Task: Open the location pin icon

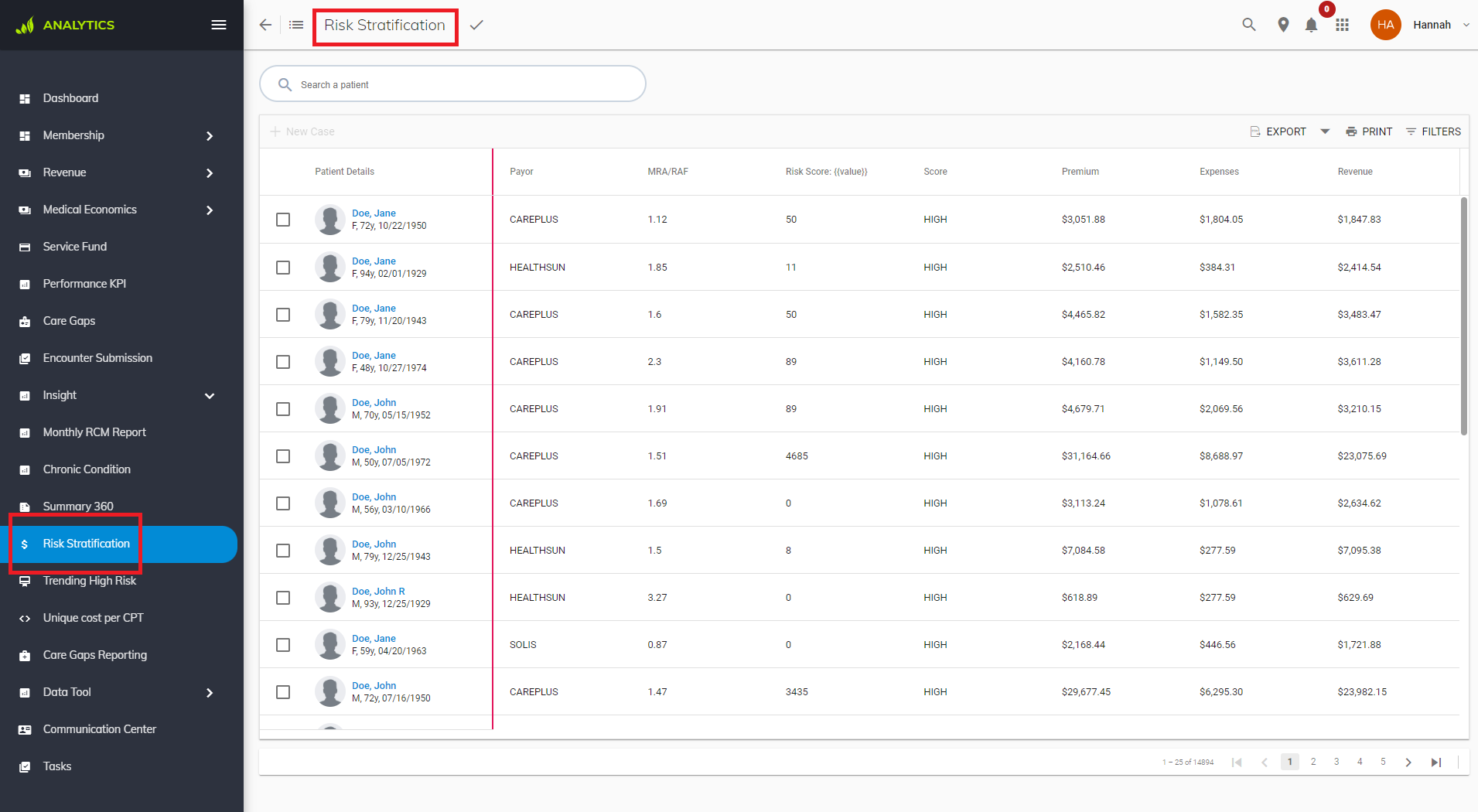Action: pos(1283,25)
